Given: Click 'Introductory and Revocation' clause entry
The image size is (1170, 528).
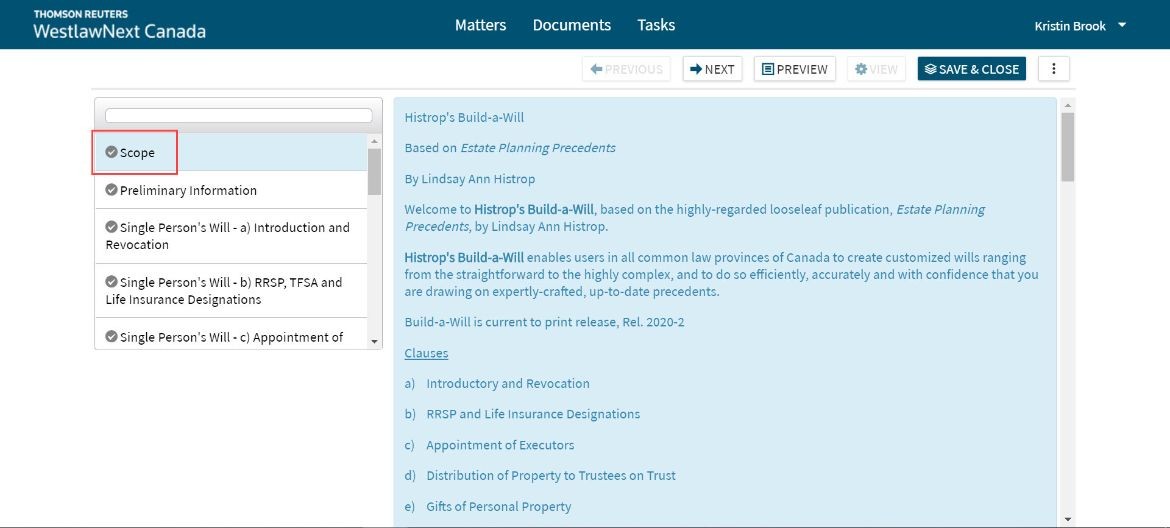Looking at the screenshot, I should pos(507,383).
